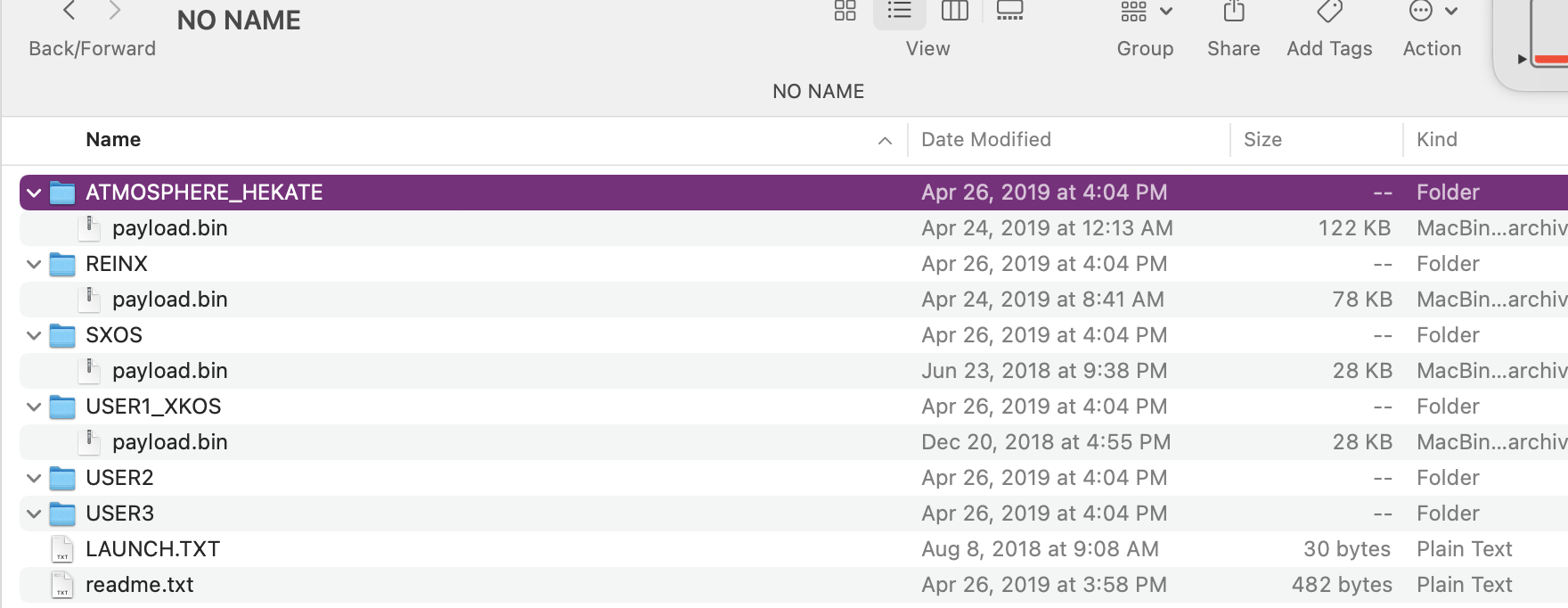Switch to column view
The image size is (1568, 608).
(955, 11)
